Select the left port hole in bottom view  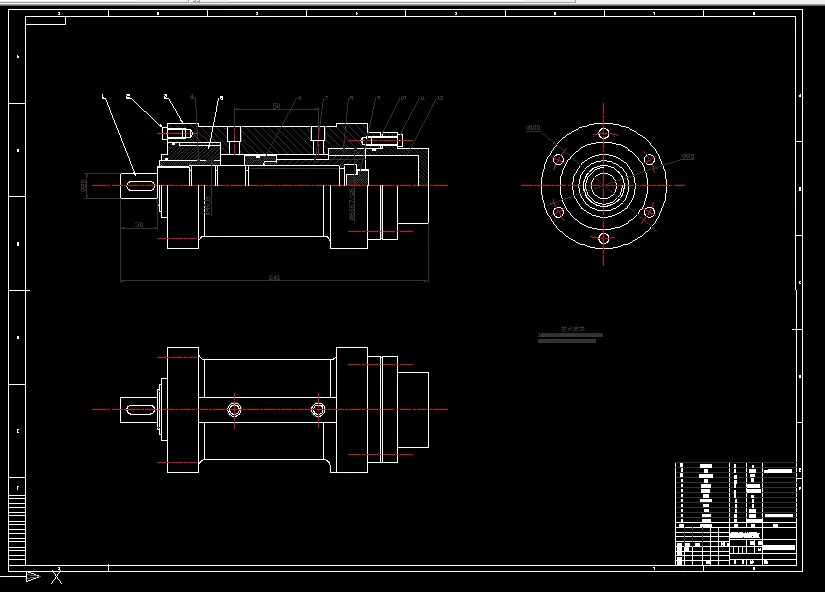[235, 409]
